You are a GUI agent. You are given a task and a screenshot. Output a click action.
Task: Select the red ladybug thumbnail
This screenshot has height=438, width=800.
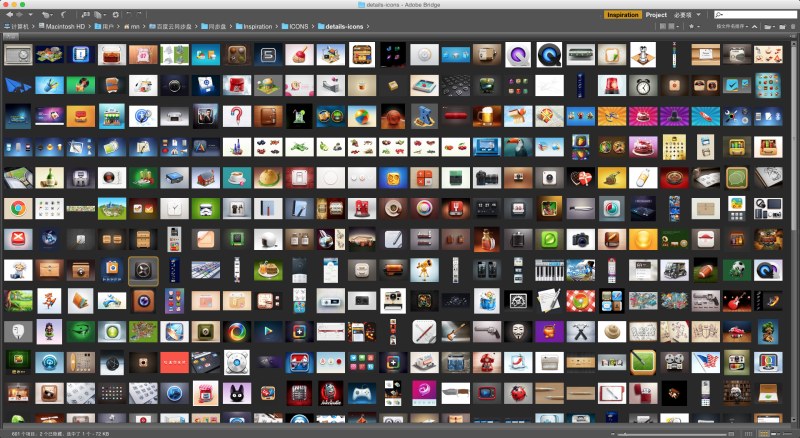(x=518, y=393)
